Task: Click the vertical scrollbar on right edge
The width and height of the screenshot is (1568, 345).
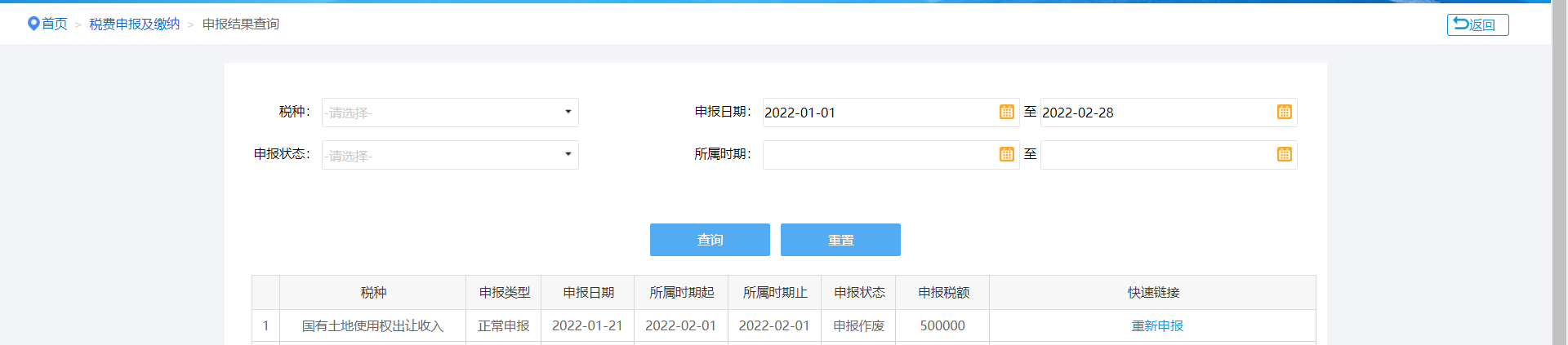Action: pos(1559,173)
